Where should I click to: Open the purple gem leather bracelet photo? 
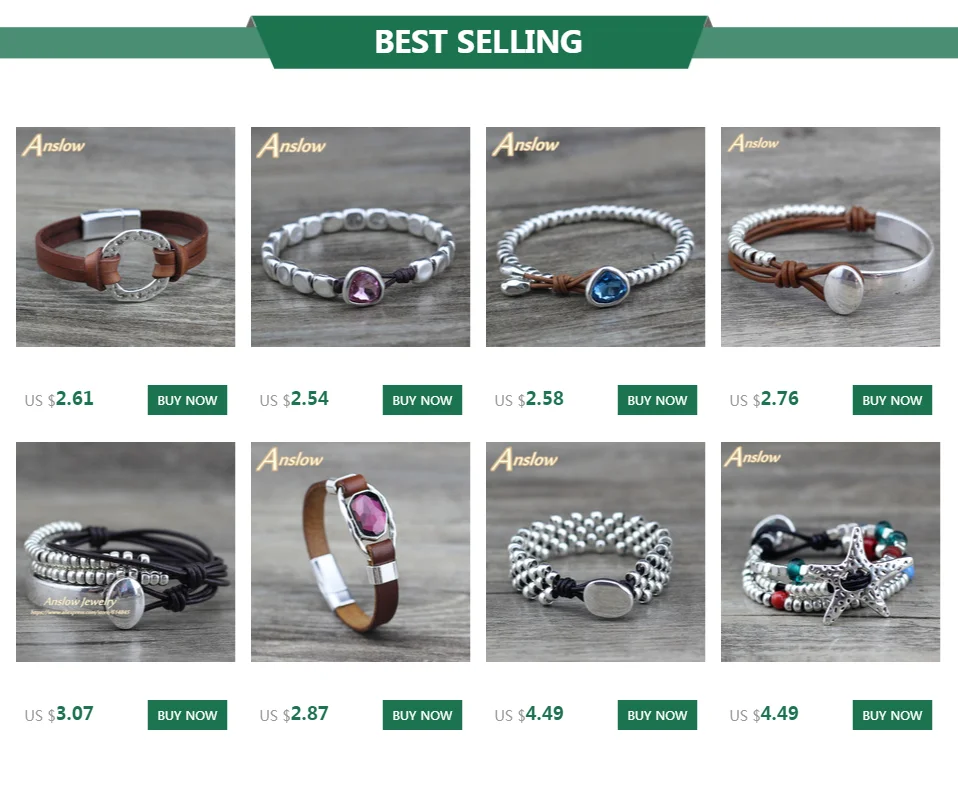click(360, 552)
